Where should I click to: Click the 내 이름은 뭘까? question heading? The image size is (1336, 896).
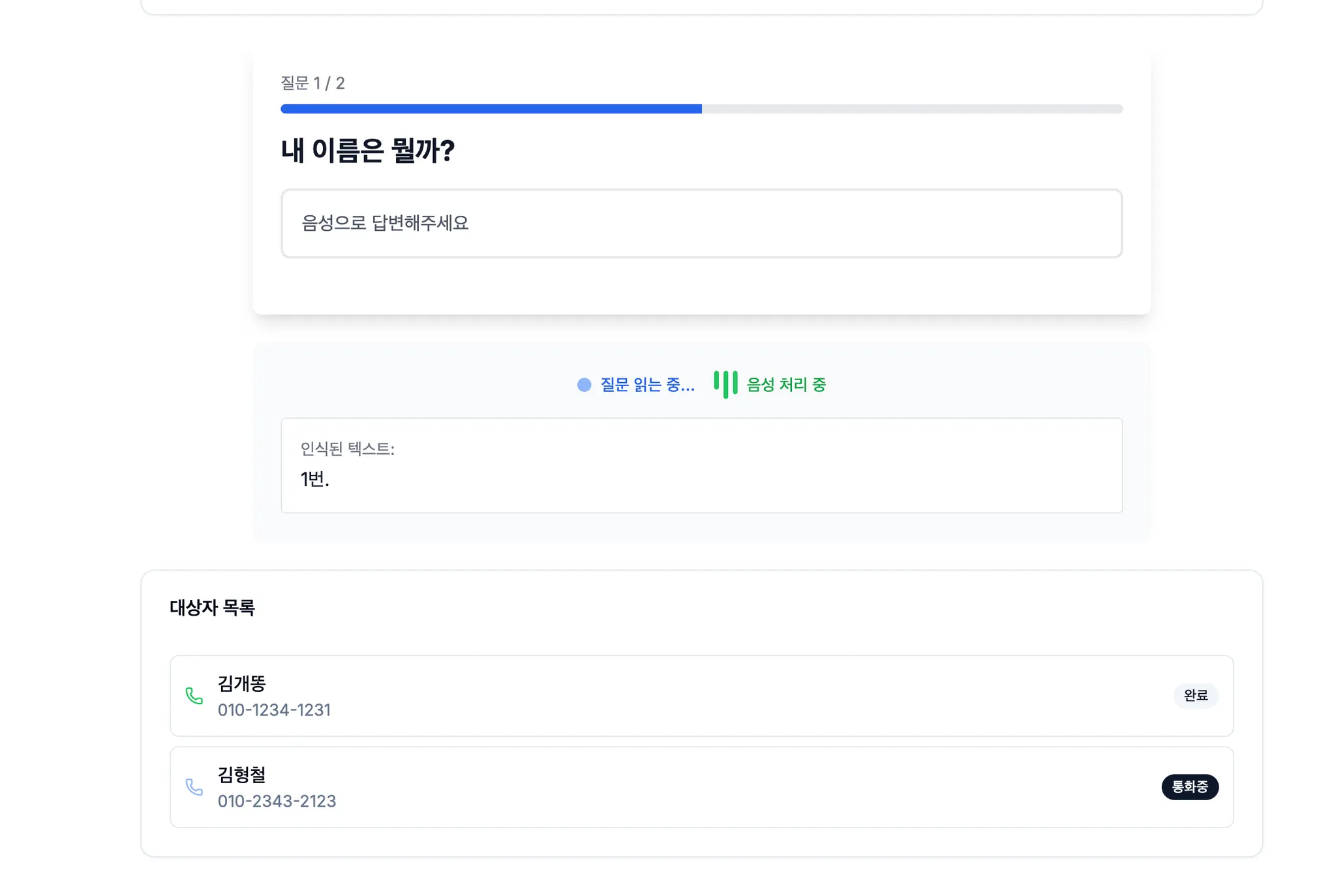367,151
